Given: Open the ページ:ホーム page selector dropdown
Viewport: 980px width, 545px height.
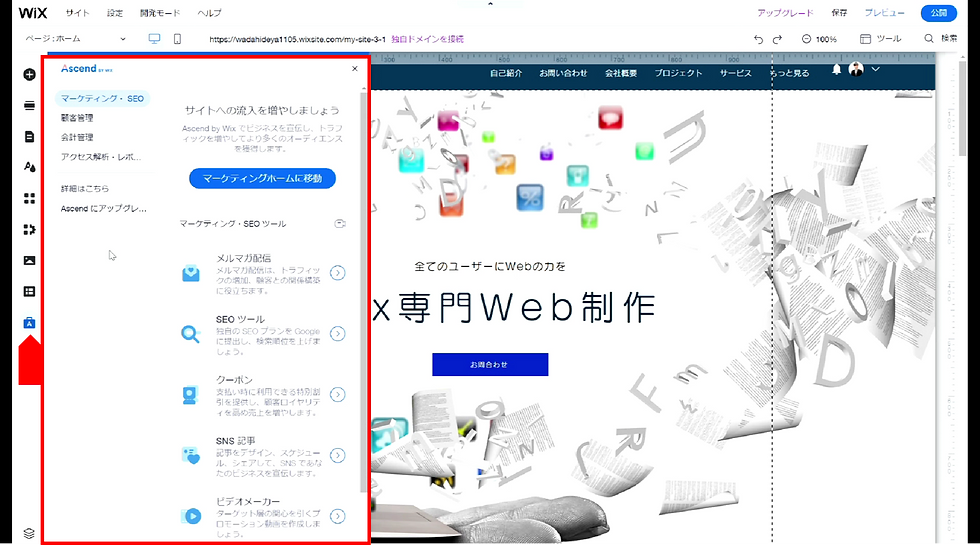Looking at the screenshot, I should pyautogui.click(x=75, y=39).
